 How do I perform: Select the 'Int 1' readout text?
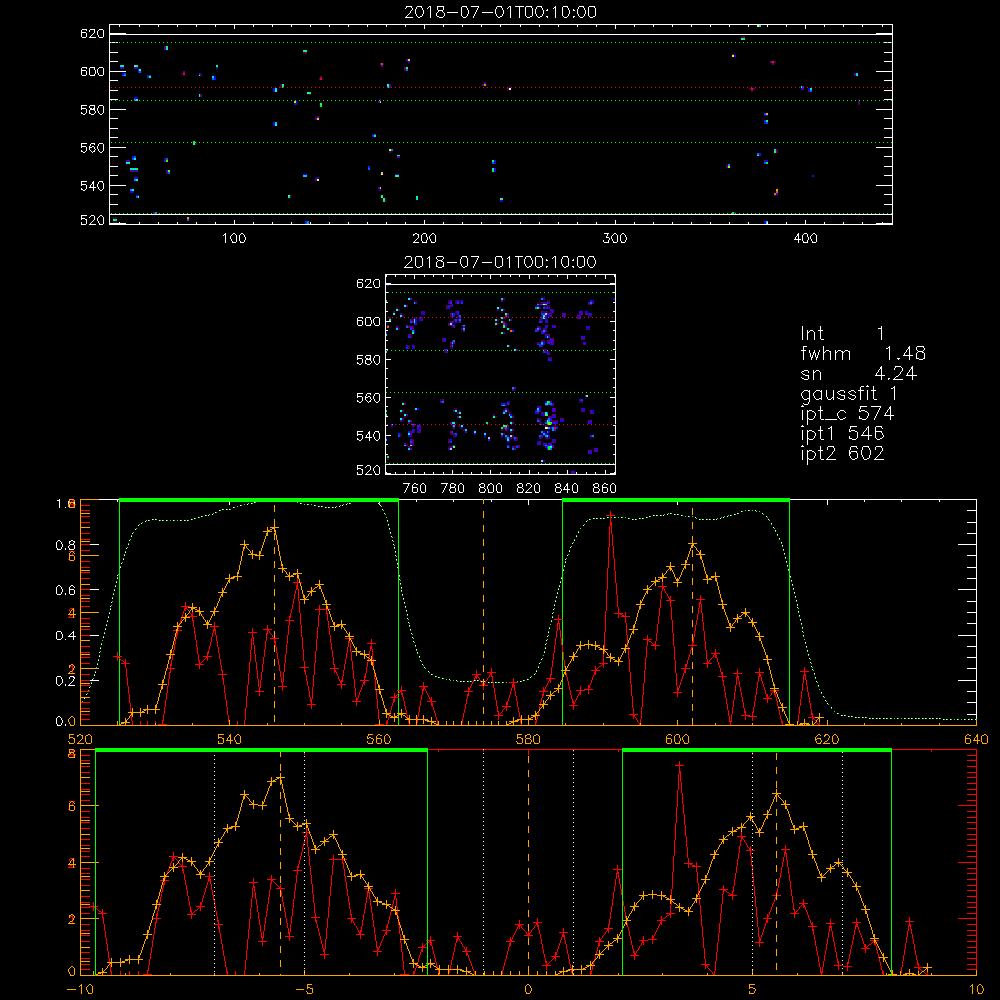coord(842,334)
